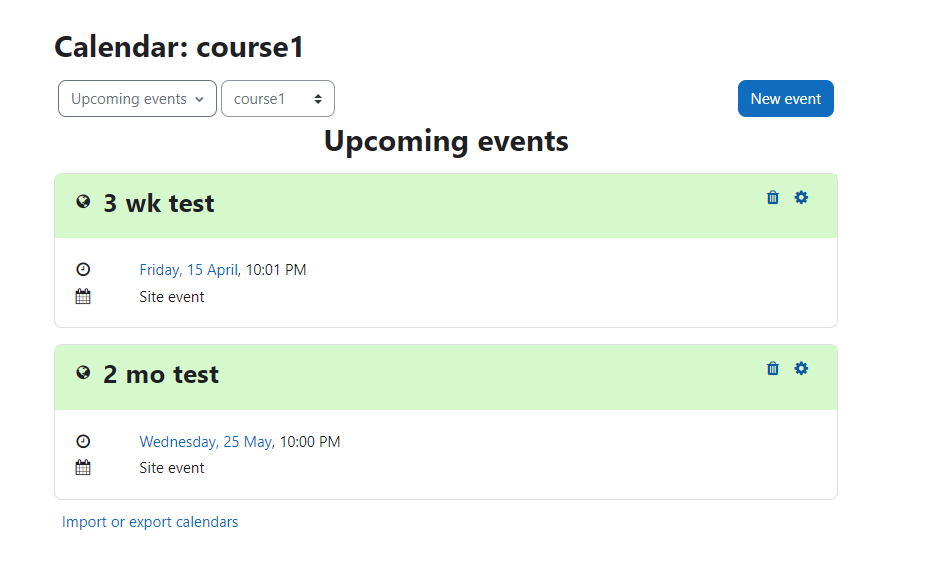Screen dimensions: 933x575
Task: Click trash icon for 2 mo test
Action: 772,368
